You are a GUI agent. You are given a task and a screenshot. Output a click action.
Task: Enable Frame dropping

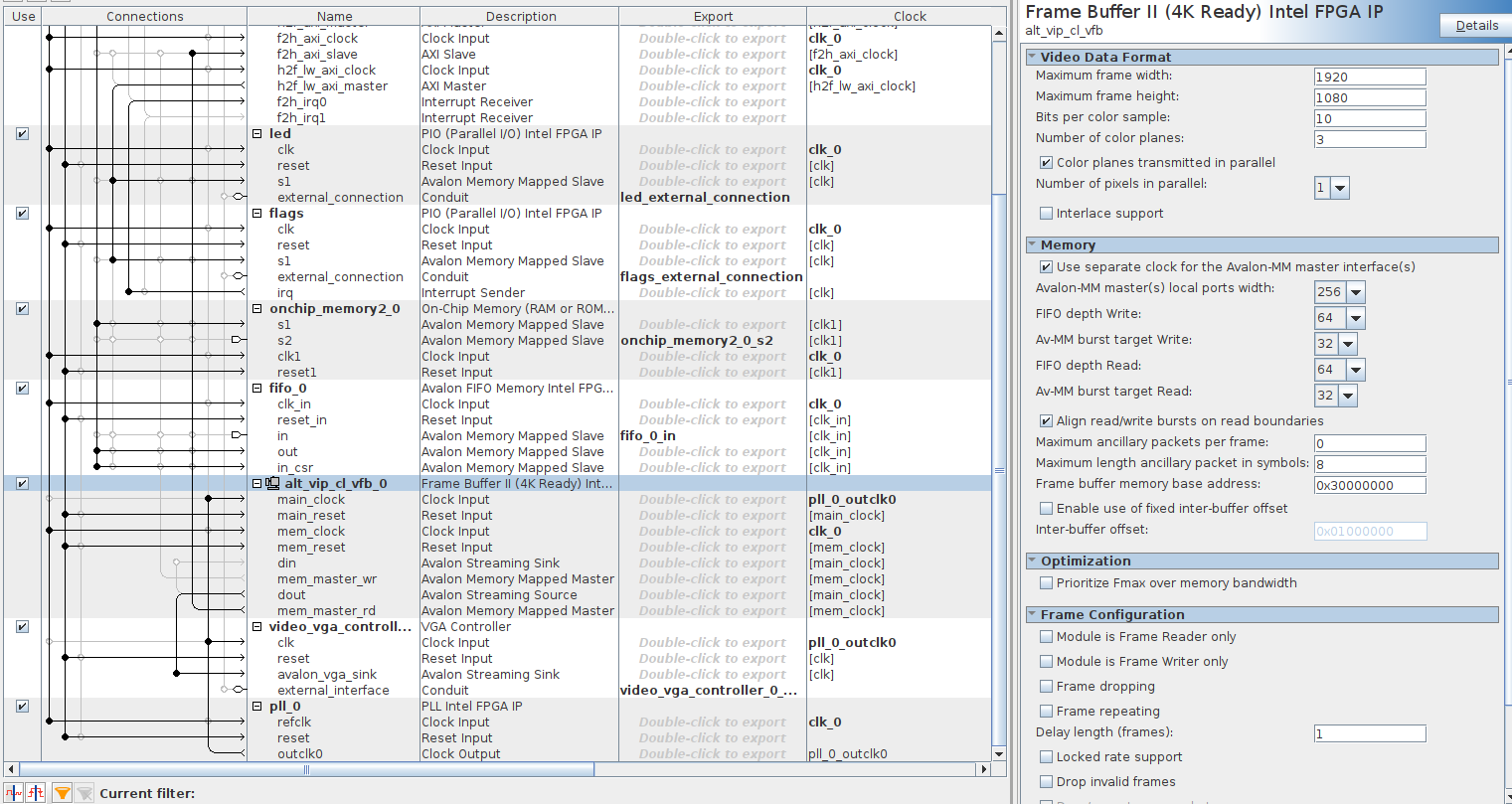tap(1046, 686)
